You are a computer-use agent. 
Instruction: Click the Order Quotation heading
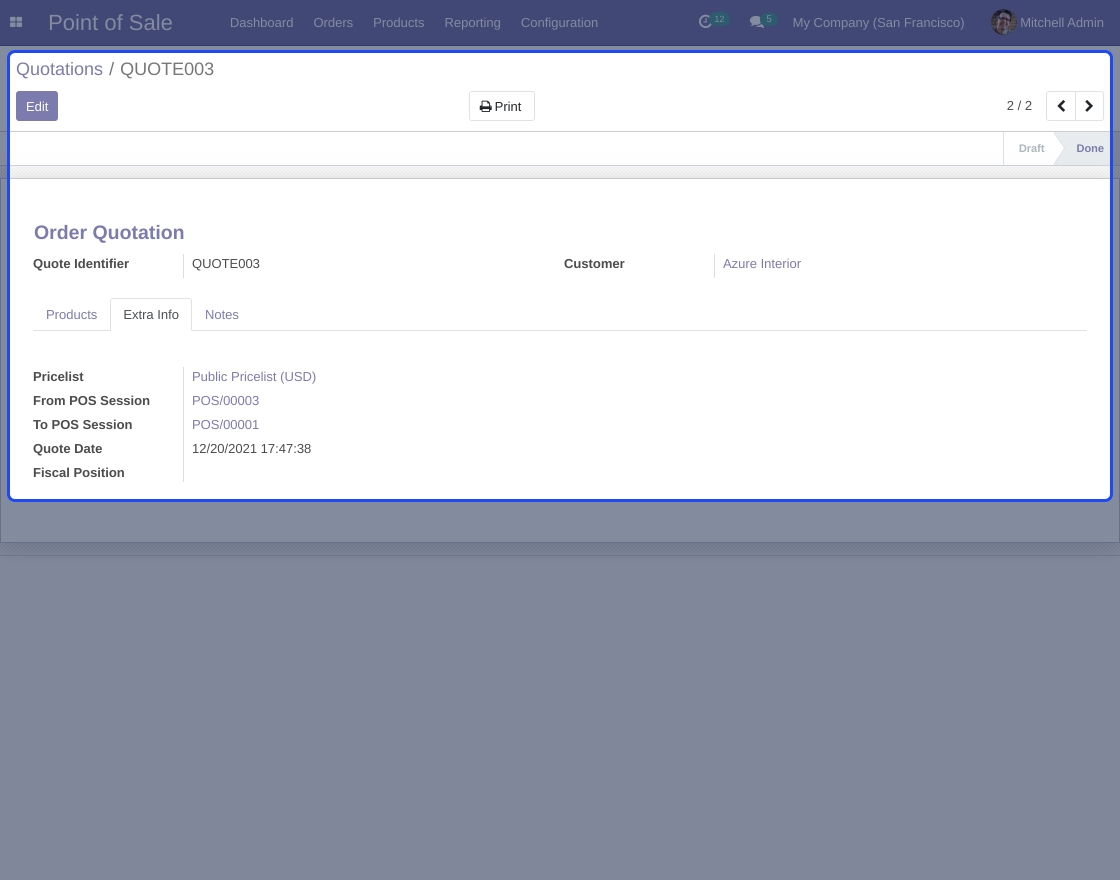click(x=109, y=232)
